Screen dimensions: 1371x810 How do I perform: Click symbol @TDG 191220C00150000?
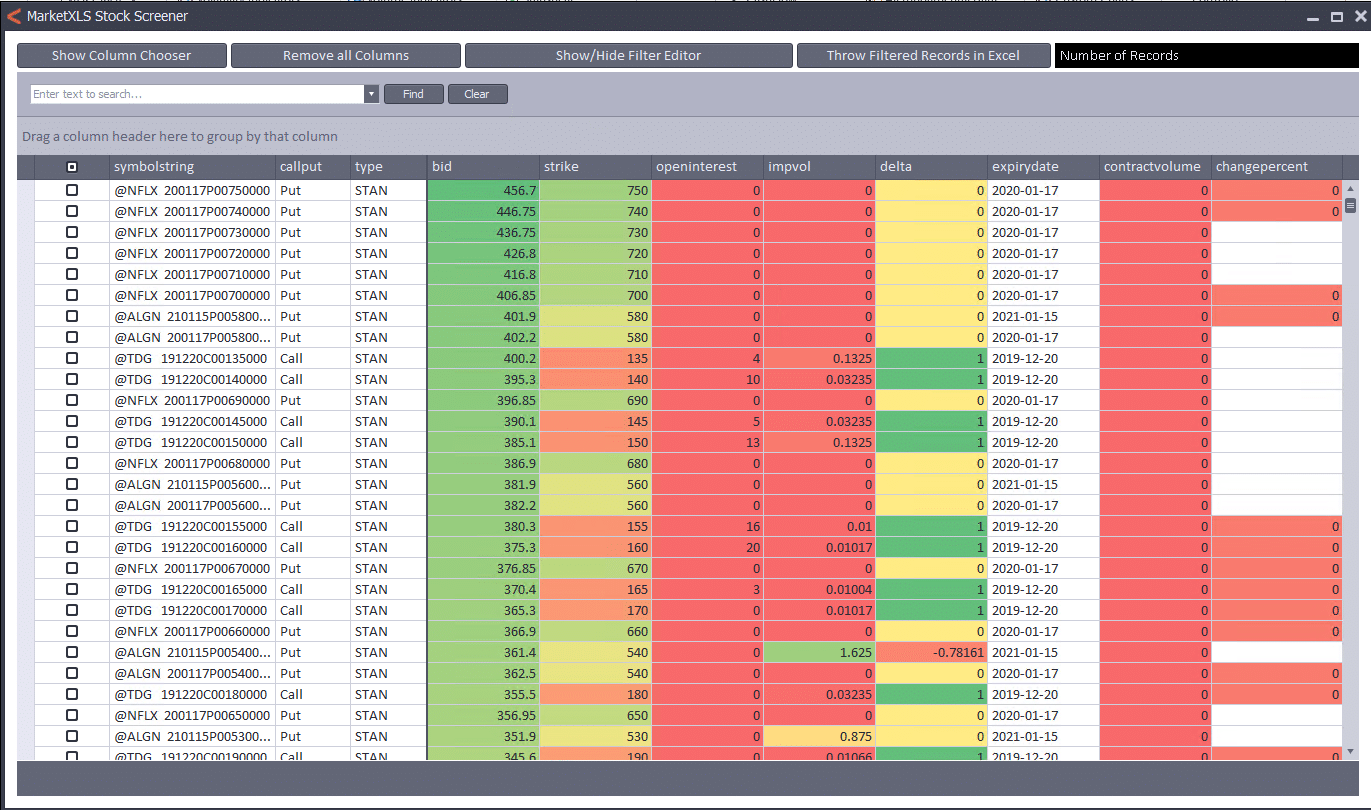[x=191, y=442]
